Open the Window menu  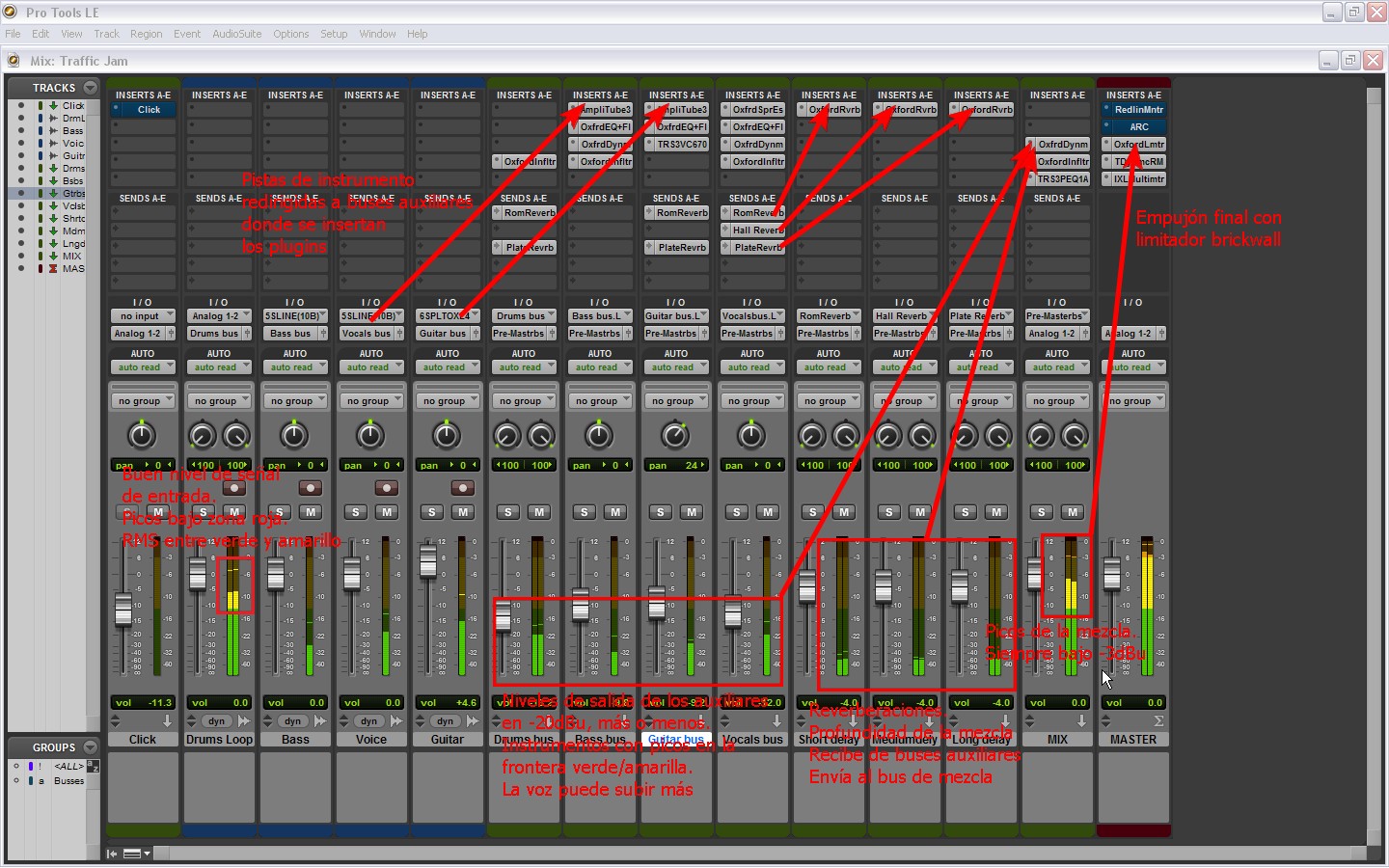pos(377,34)
